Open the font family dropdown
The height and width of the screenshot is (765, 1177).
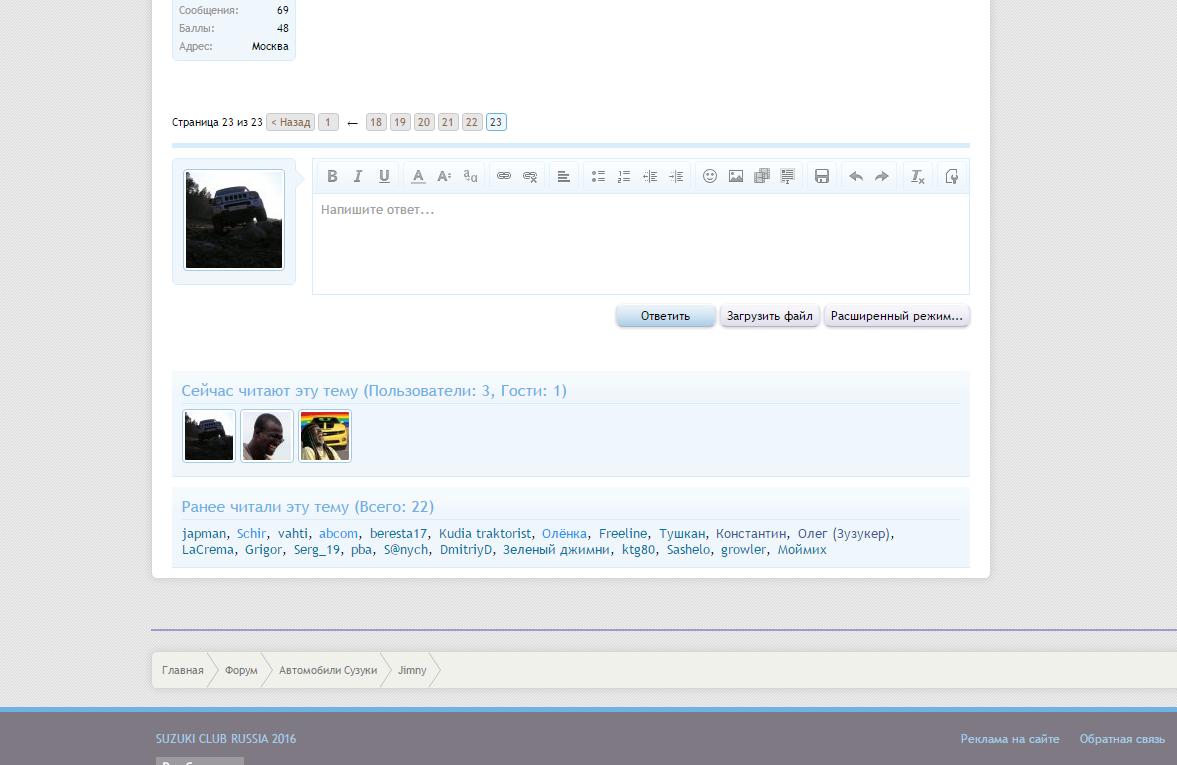(x=471, y=176)
